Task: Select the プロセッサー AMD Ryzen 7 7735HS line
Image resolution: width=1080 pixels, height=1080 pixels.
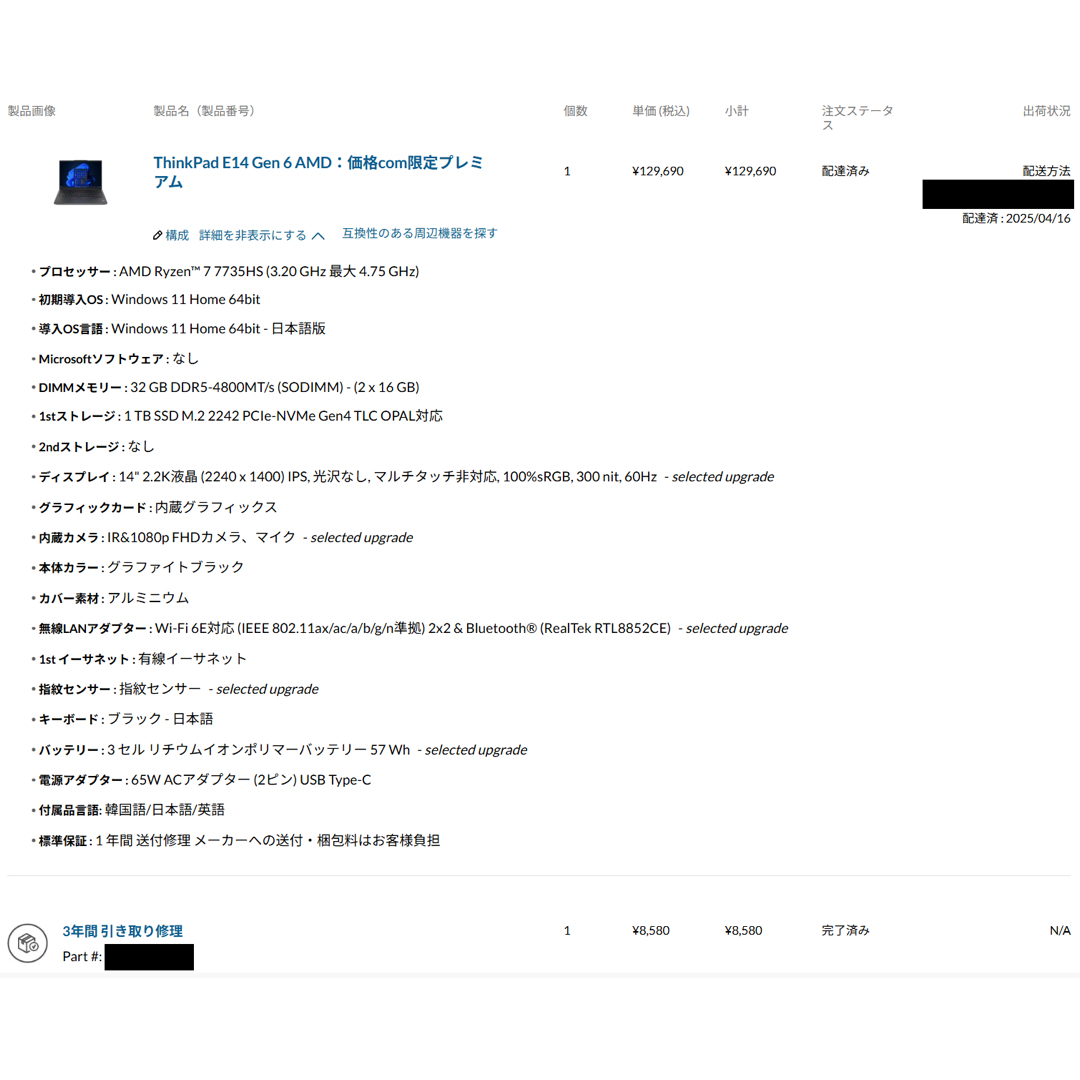Action: click(225, 271)
